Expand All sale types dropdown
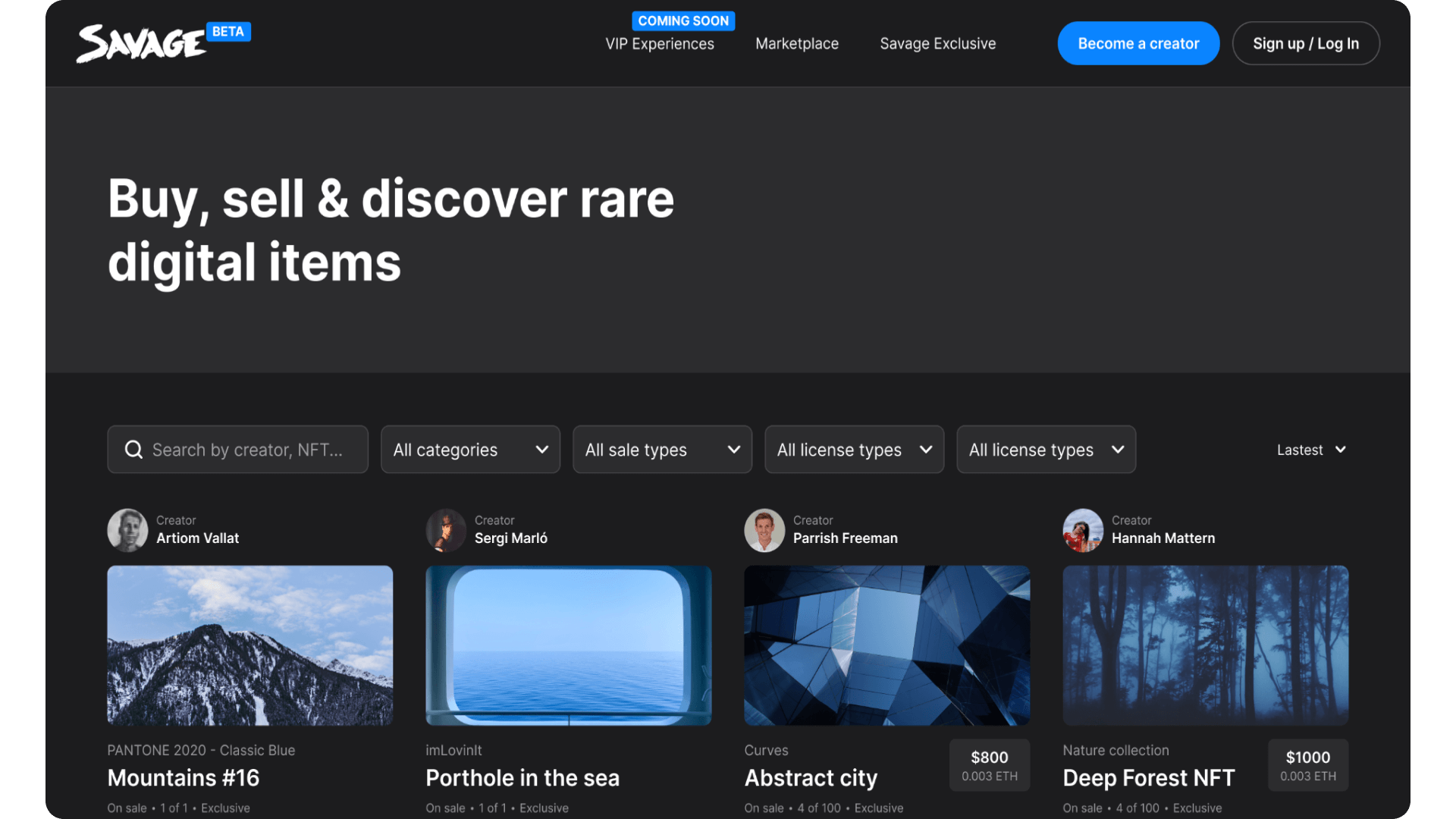The height and width of the screenshot is (819, 1456). pos(662,450)
